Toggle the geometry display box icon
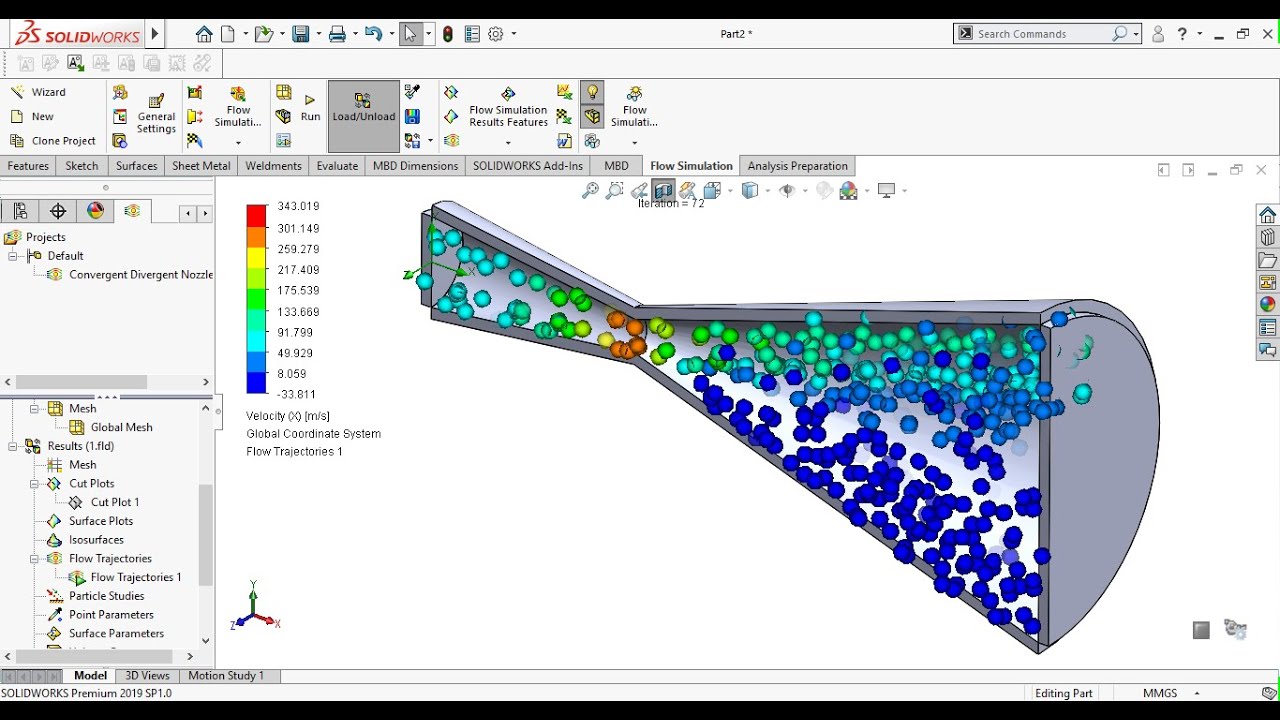 (593, 117)
